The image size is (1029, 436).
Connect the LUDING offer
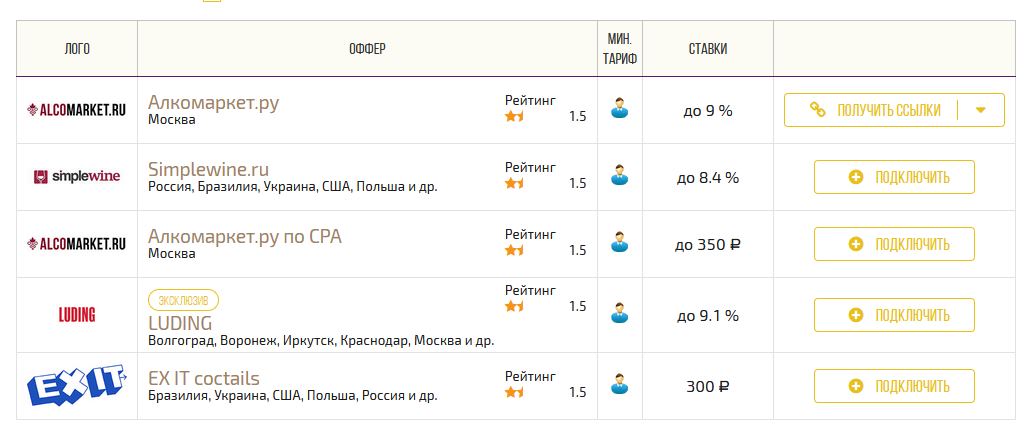894,315
